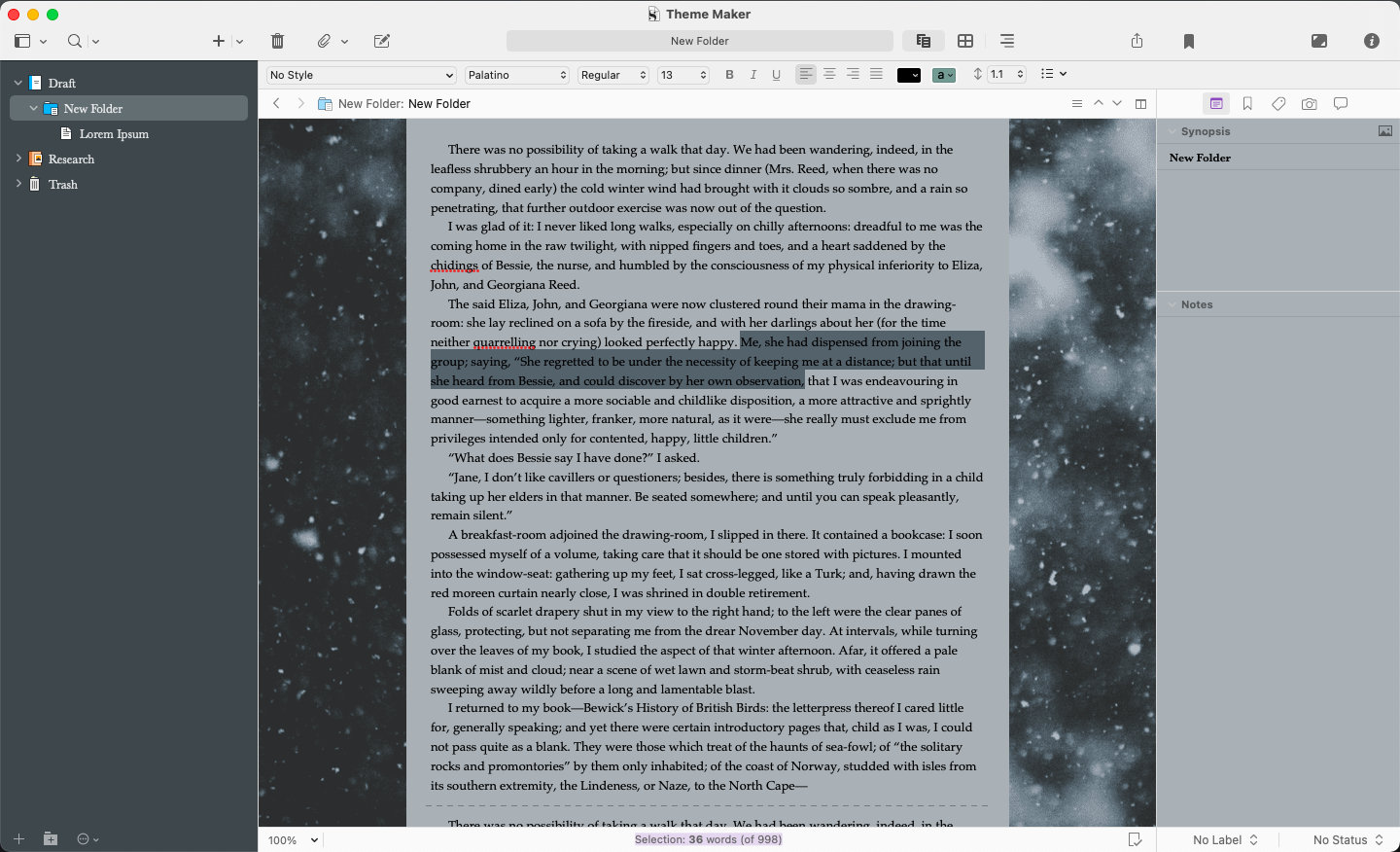
Task: Toggle the inspector with the info icon
Action: coord(1372,41)
